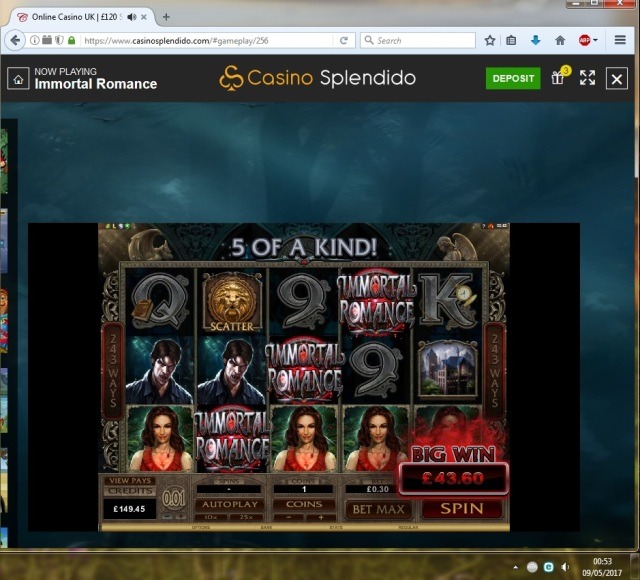Click the SPIN button

[462, 509]
